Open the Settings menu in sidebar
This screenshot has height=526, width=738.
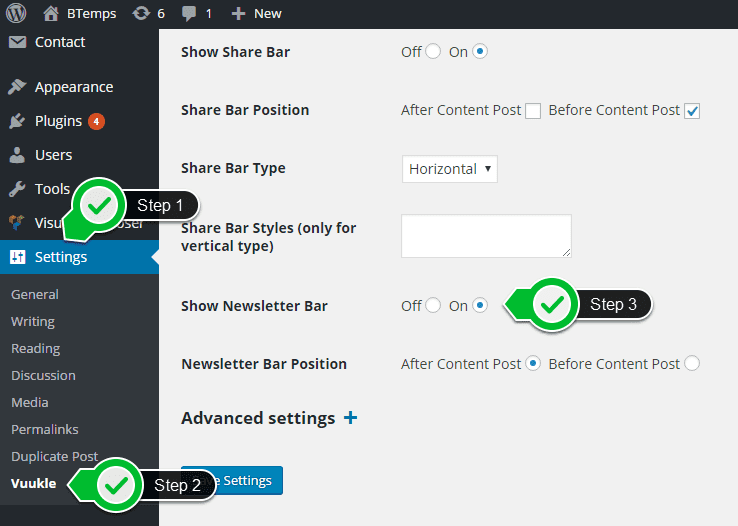(x=60, y=257)
